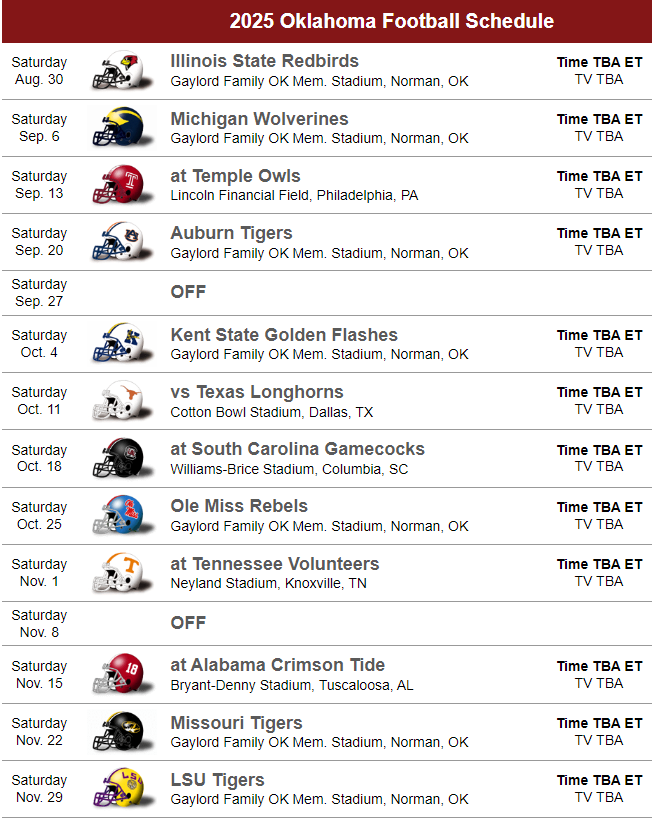Open the vs Texas Longhorns game
This screenshot has width=652, height=821.
(x=257, y=392)
